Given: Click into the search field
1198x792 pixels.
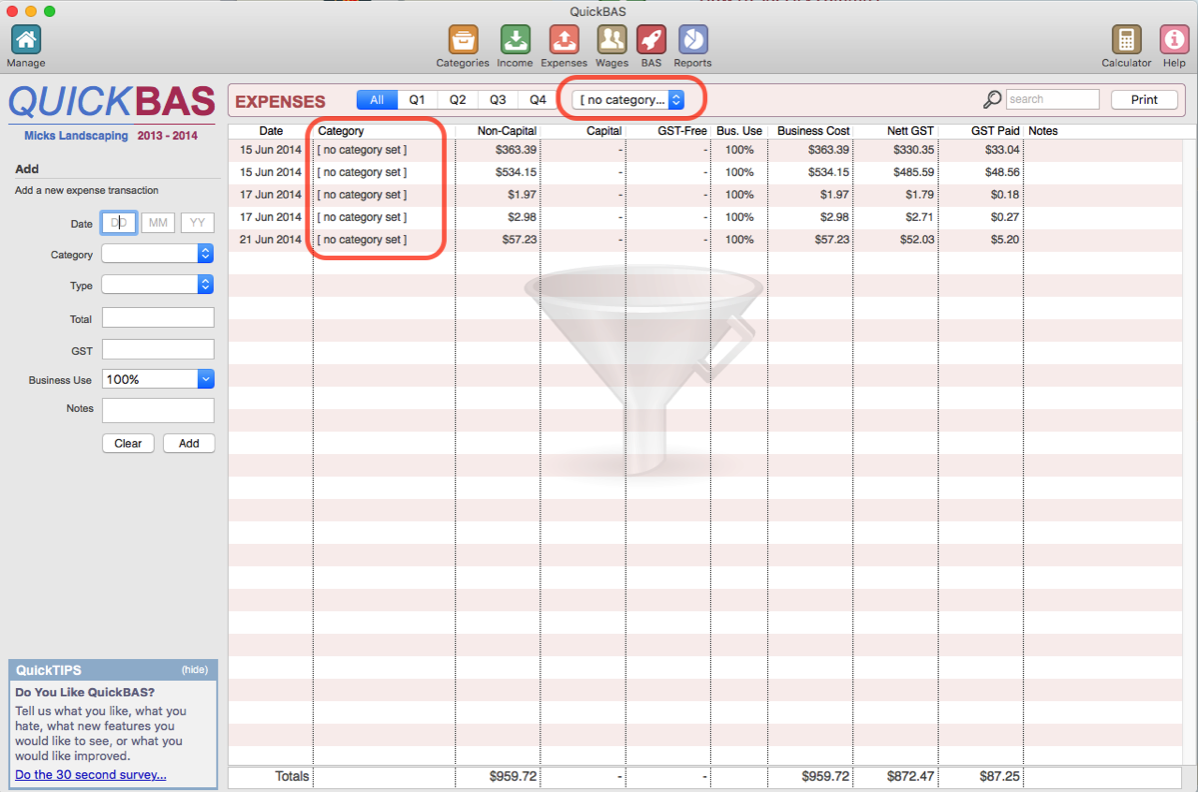Looking at the screenshot, I should (x=1051, y=100).
